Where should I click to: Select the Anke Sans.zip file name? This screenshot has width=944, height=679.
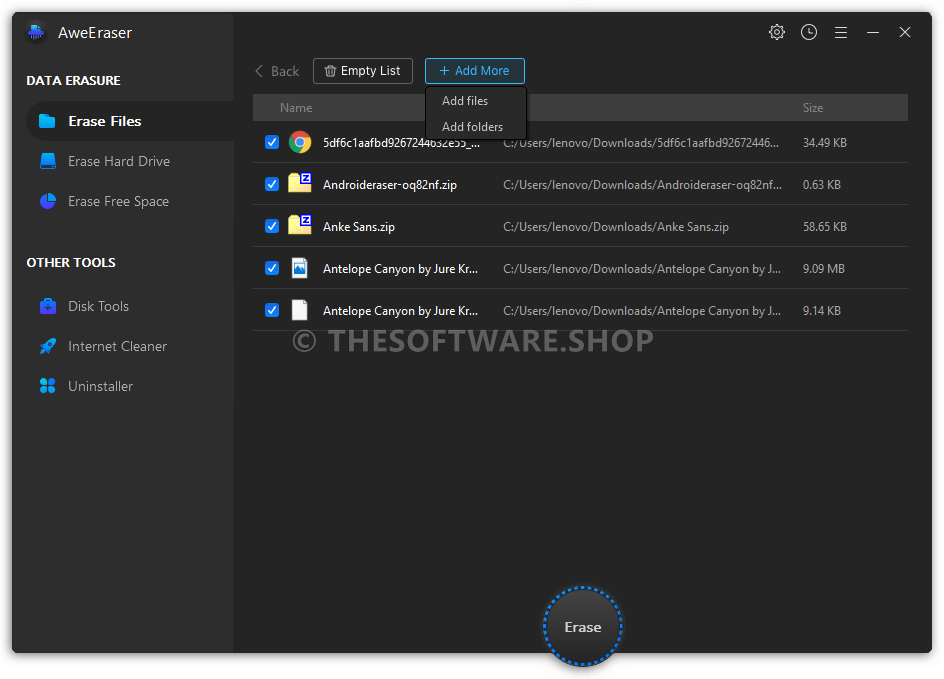point(359,227)
